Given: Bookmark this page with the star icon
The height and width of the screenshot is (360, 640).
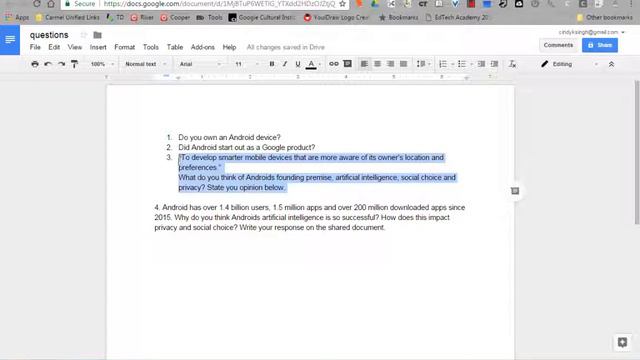Looking at the screenshot, I should pos(342,4).
